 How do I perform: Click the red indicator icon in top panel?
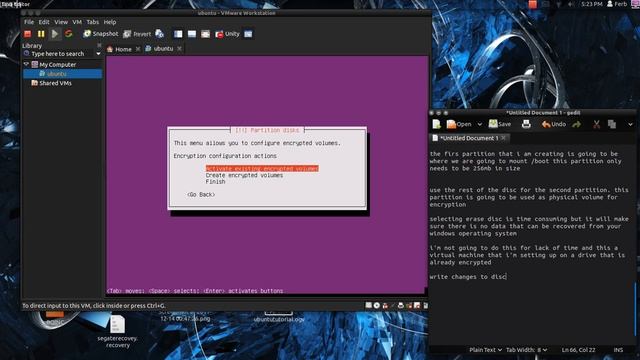533,4
